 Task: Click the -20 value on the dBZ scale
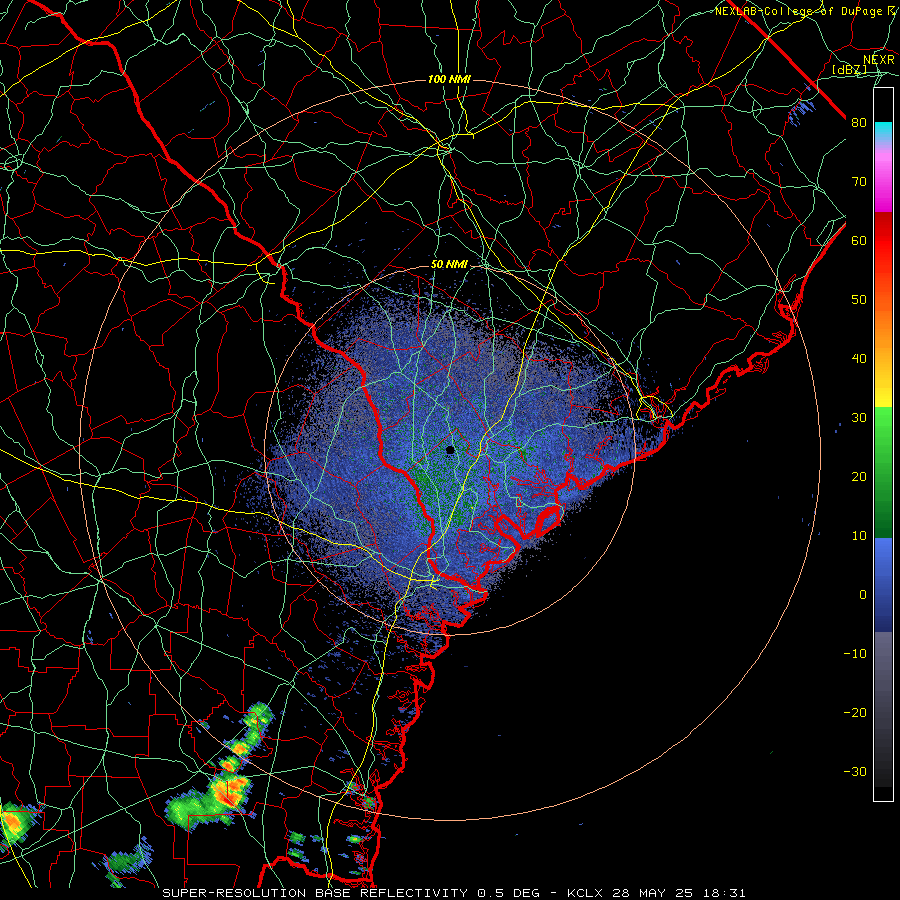pos(855,713)
